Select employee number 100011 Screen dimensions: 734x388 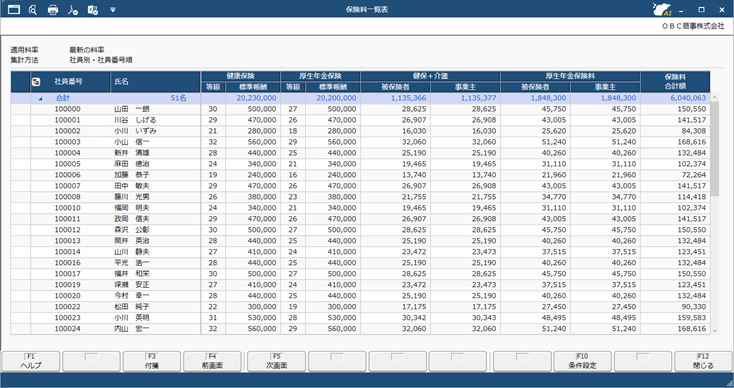[x=67, y=219]
